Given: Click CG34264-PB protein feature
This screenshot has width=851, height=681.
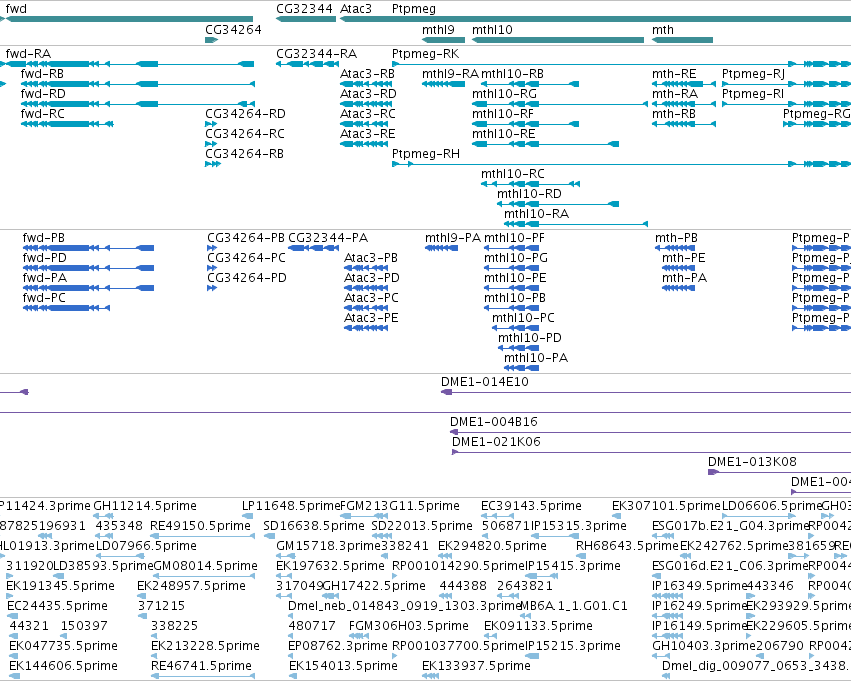Looking at the screenshot, I should [212, 248].
